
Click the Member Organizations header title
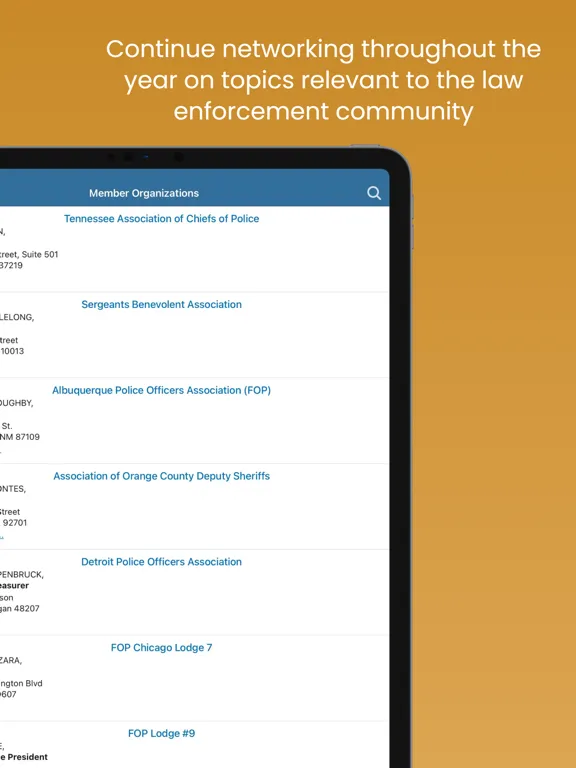click(144, 193)
